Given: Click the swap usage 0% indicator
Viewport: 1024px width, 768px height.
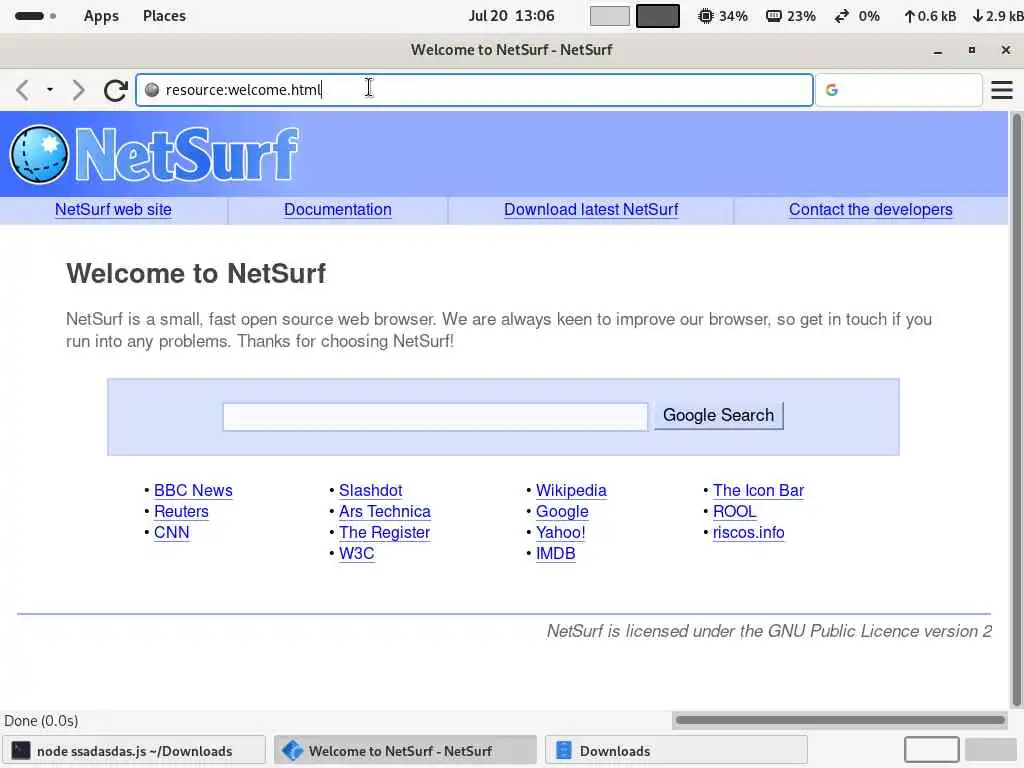Looking at the screenshot, I should pyautogui.click(x=856, y=16).
